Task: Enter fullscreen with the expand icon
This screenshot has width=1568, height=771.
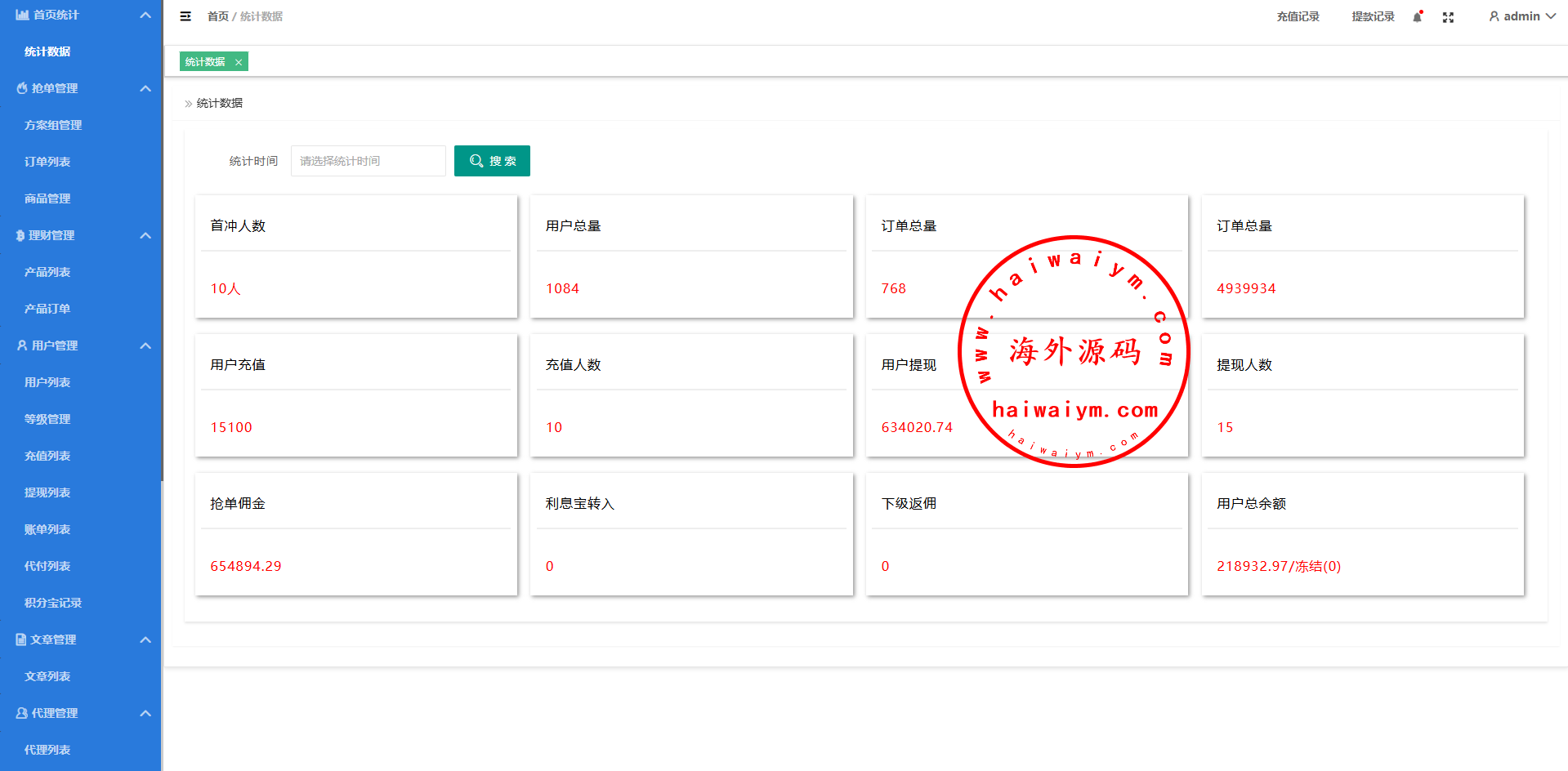Action: coord(1448,17)
